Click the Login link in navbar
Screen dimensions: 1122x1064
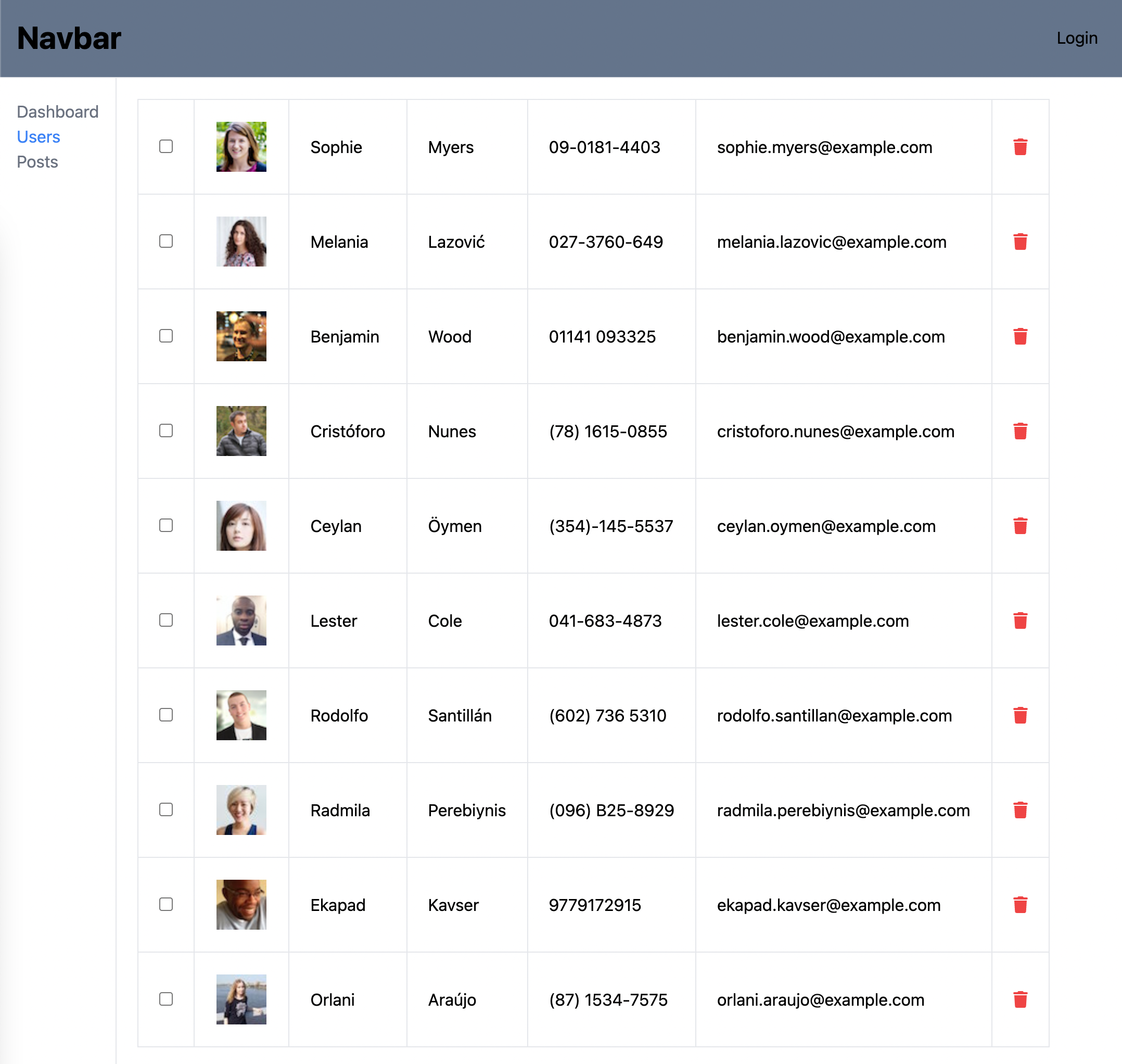[x=1077, y=38]
